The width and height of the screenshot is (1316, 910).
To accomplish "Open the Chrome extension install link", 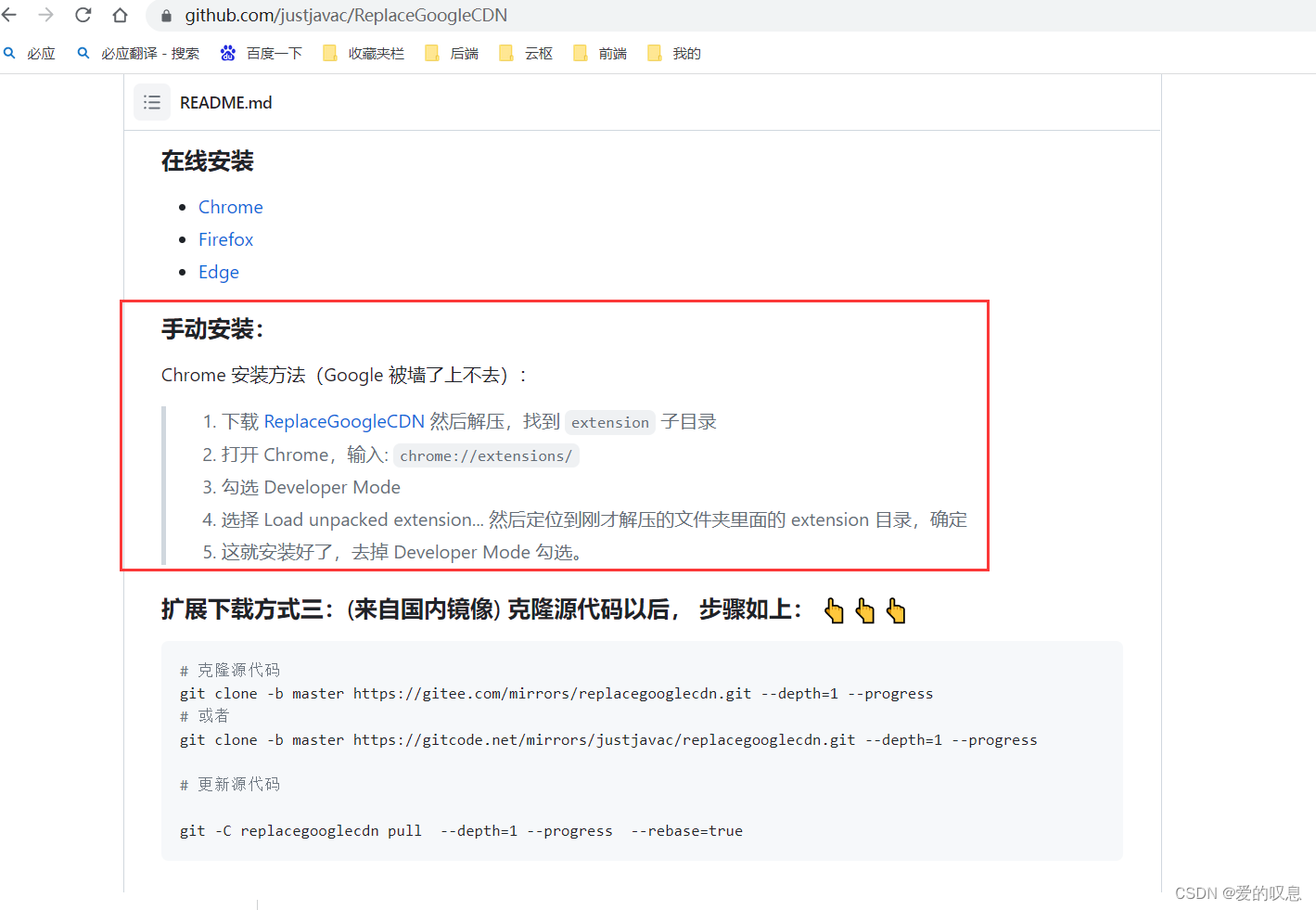I will [230, 207].
